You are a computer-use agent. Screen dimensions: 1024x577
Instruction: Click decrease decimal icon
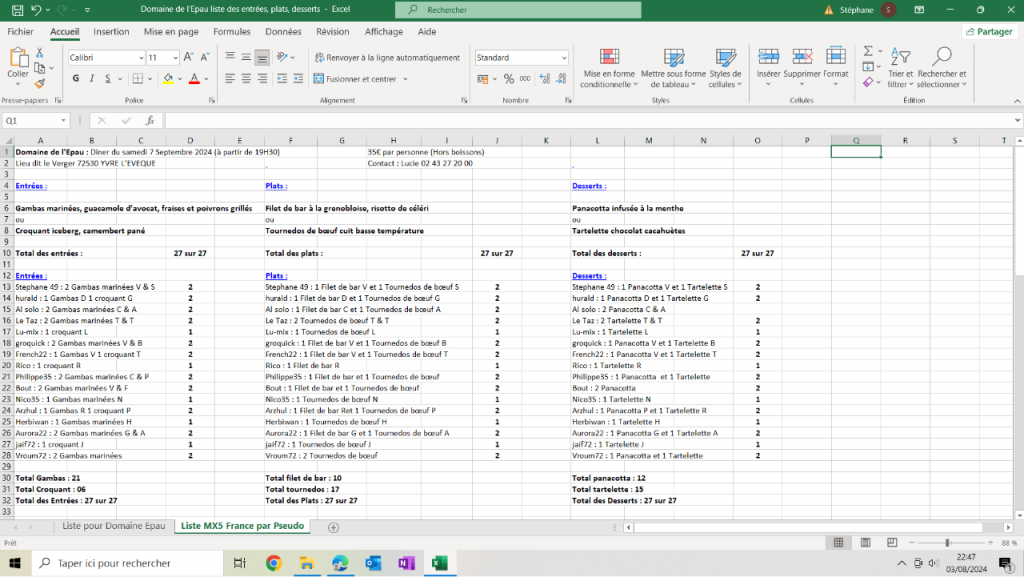coord(562,79)
